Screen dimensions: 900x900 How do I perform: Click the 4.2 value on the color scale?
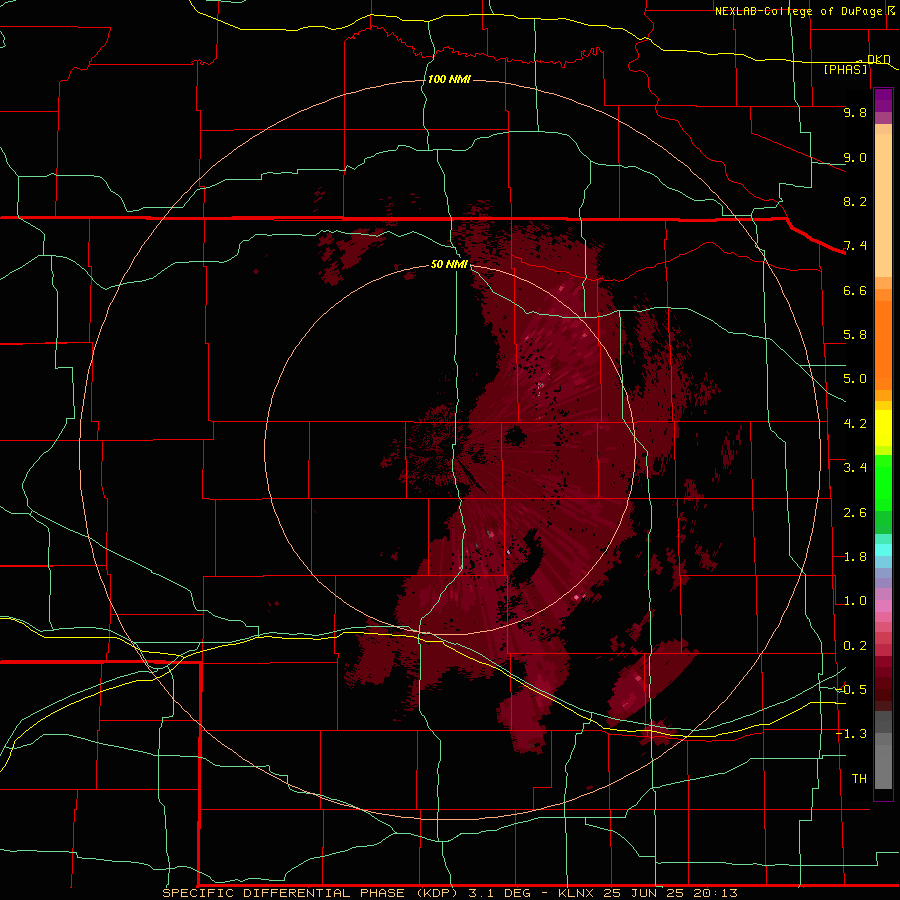click(855, 424)
